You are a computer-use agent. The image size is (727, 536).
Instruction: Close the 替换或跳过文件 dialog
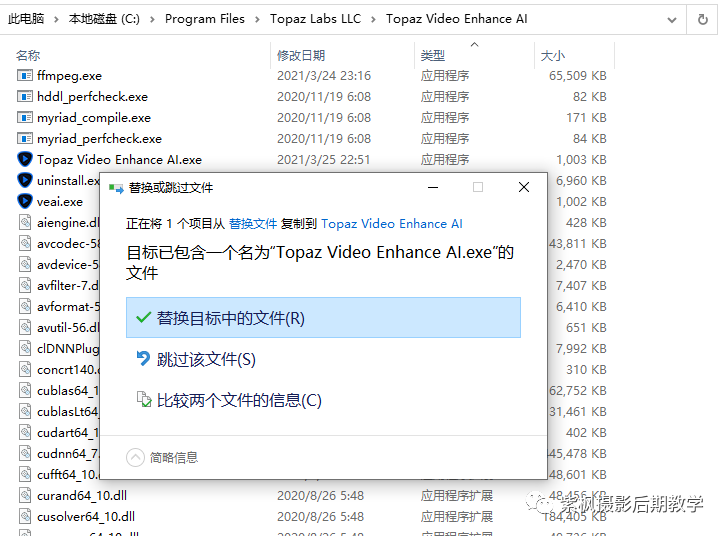[x=524, y=187]
